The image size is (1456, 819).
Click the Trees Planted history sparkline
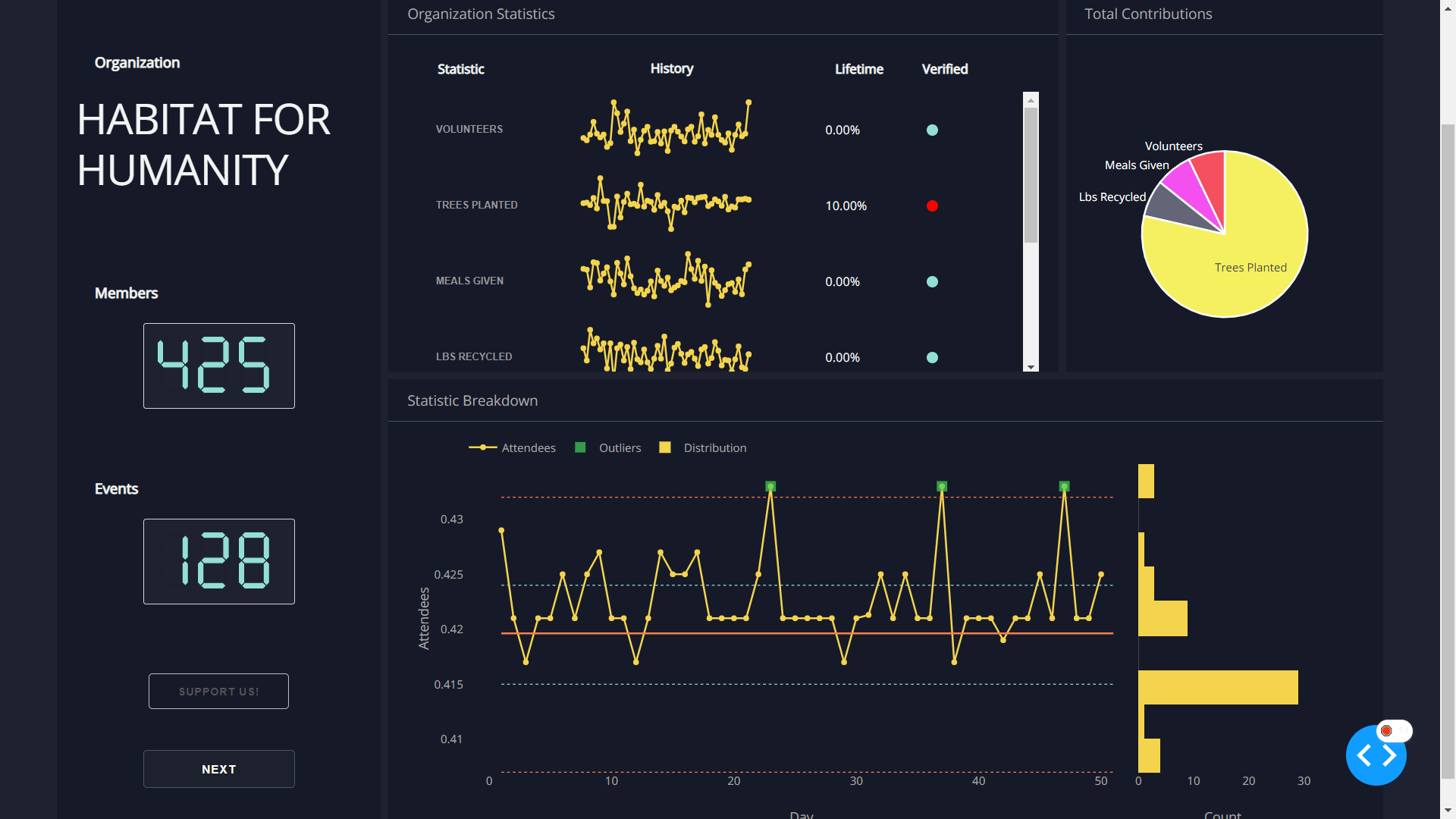665,203
